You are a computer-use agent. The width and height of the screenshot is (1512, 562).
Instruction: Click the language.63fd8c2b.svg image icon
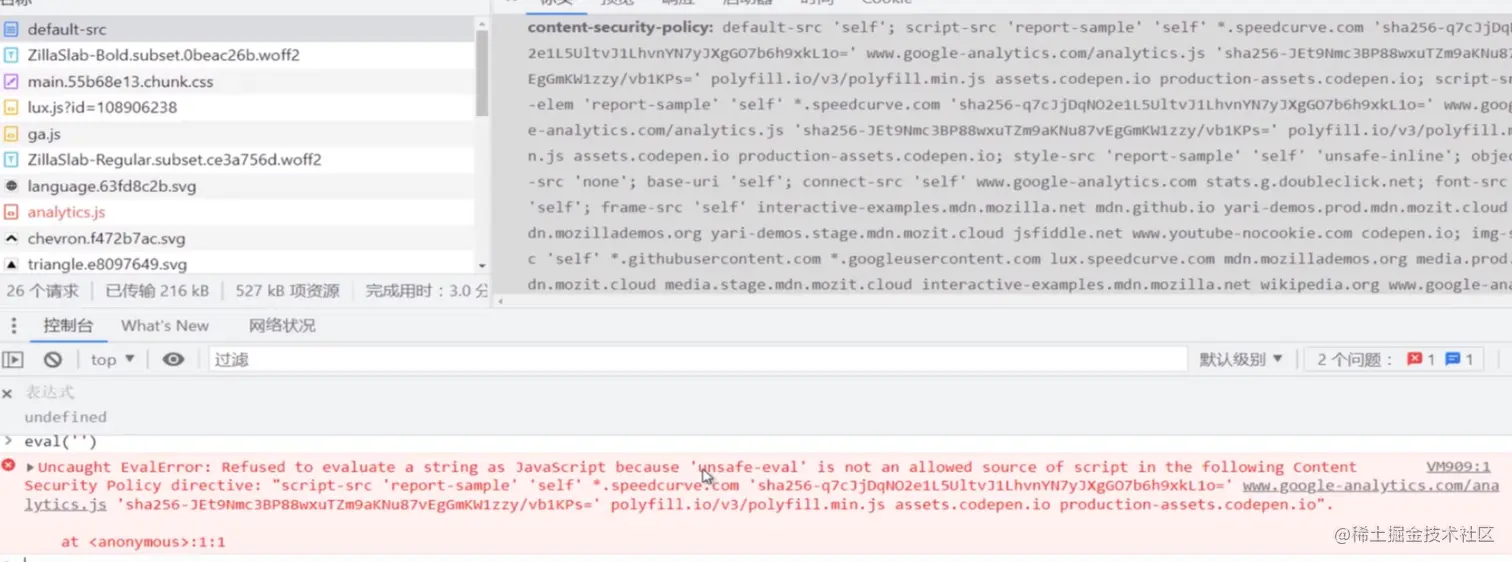click(x=11, y=186)
